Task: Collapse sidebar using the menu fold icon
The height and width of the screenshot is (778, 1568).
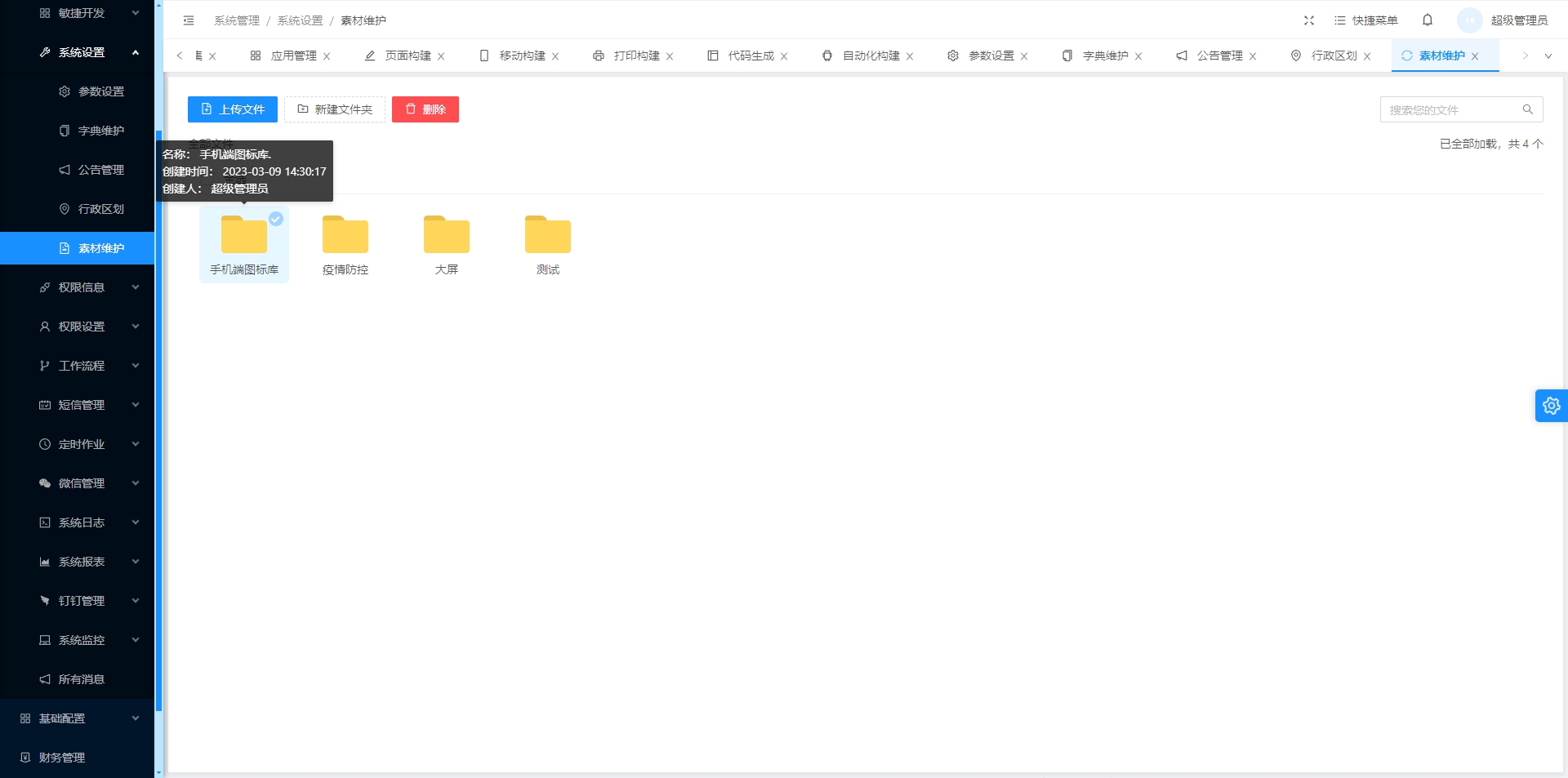Action: coord(189,20)
